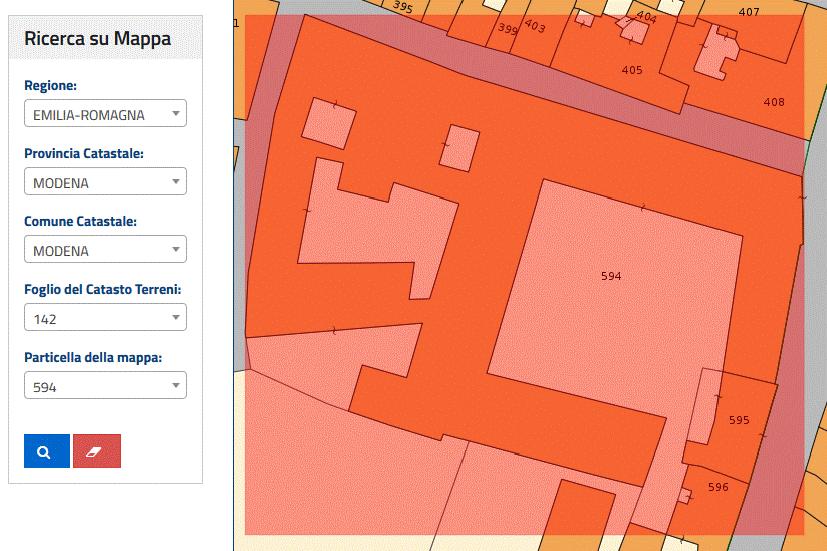Expand the Foglio del Catasto Terreni dropdown

(105, 318)
